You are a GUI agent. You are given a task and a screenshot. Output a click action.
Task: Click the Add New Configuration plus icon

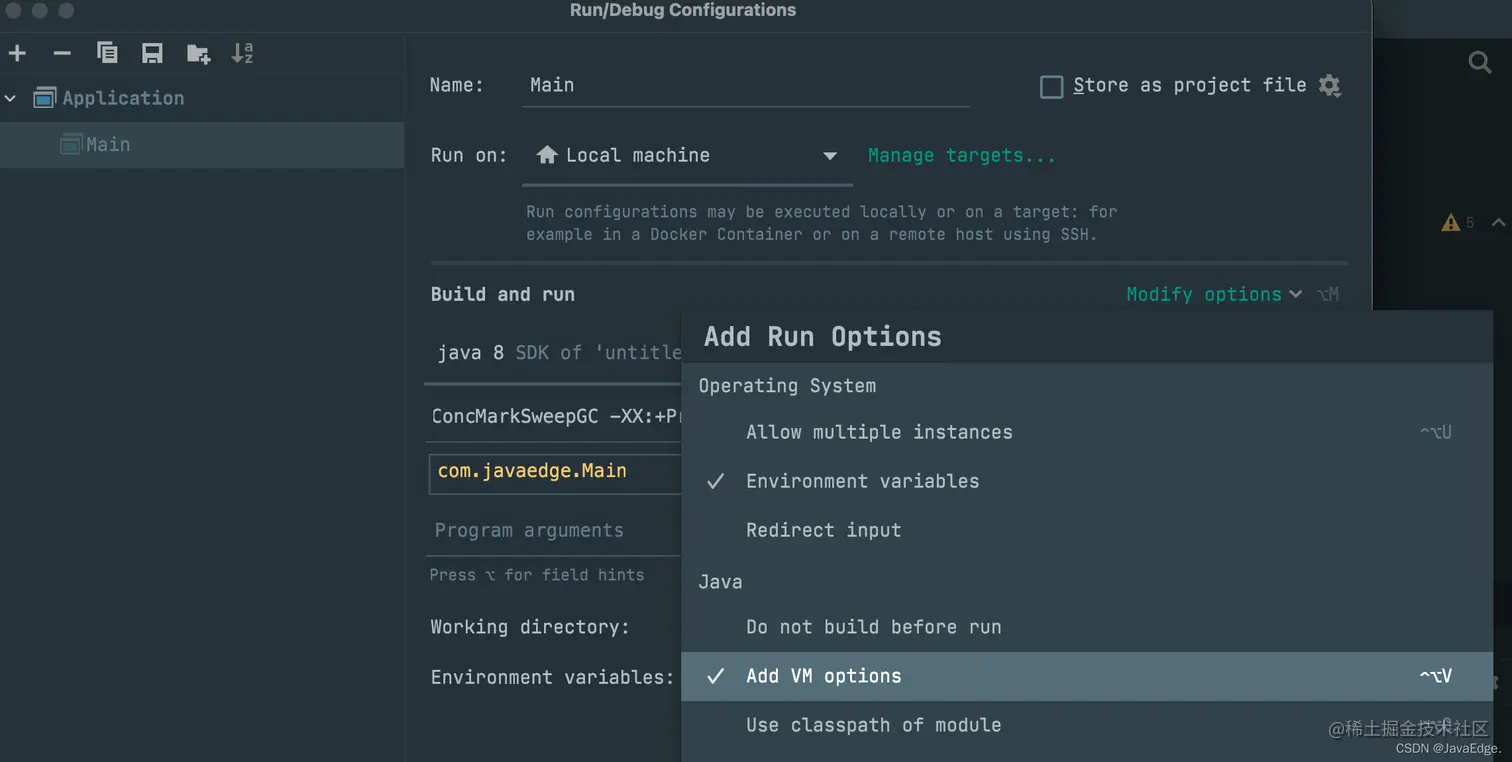point(17,53)
